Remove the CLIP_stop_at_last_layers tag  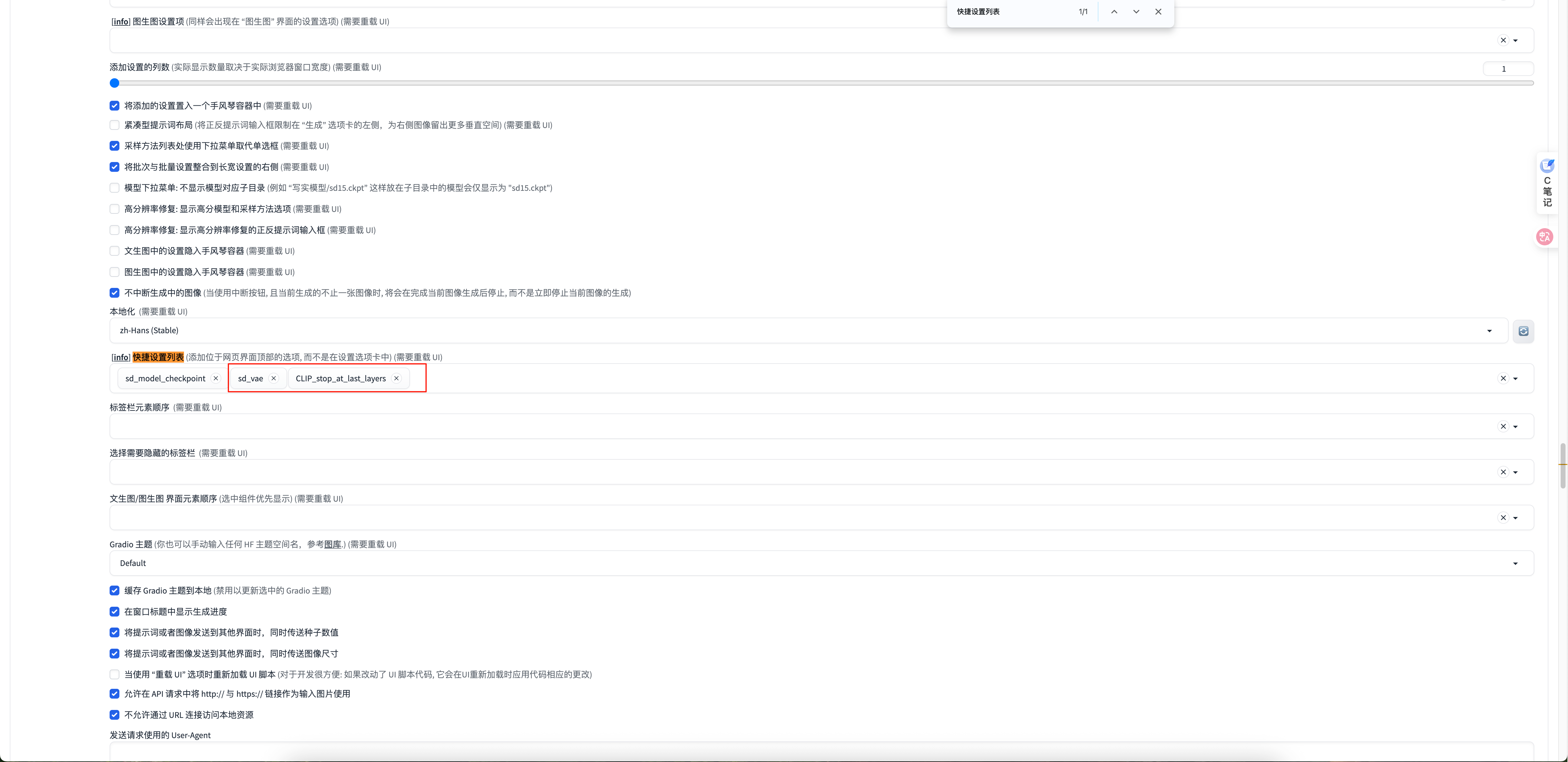point(396,378)
